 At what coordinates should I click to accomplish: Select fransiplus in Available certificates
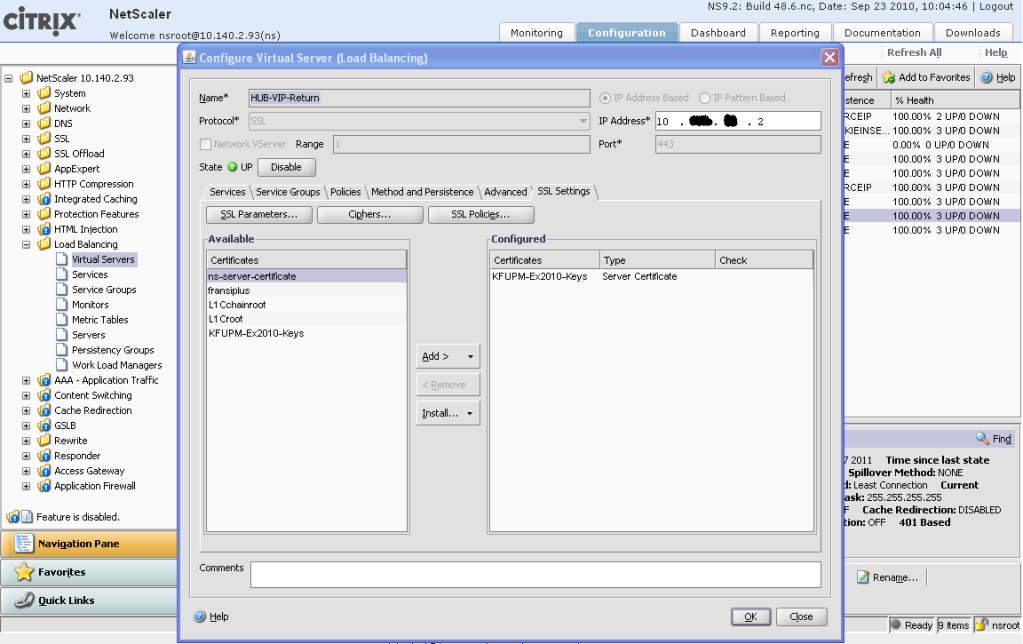(307, 290)
